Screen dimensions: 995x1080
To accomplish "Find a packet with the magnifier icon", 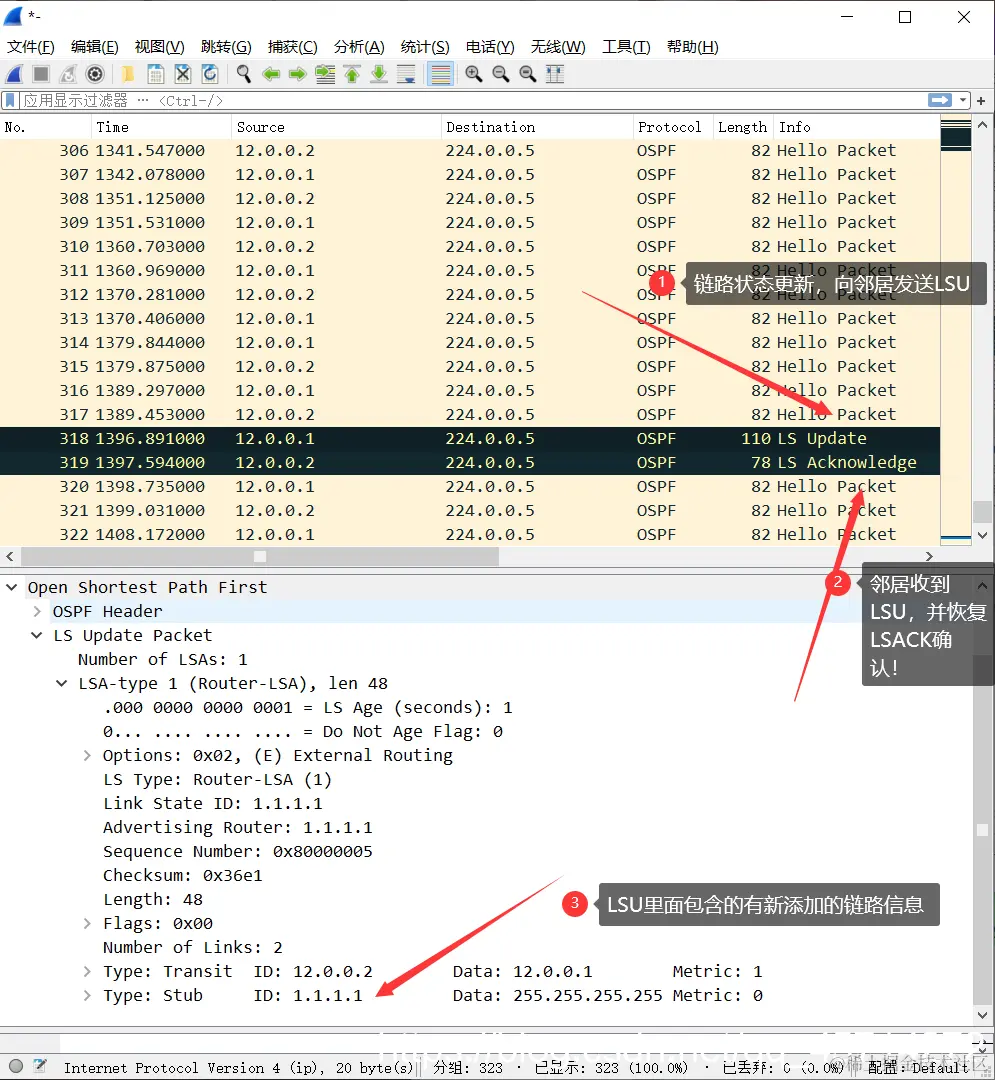I will click(x=243, y=74).
